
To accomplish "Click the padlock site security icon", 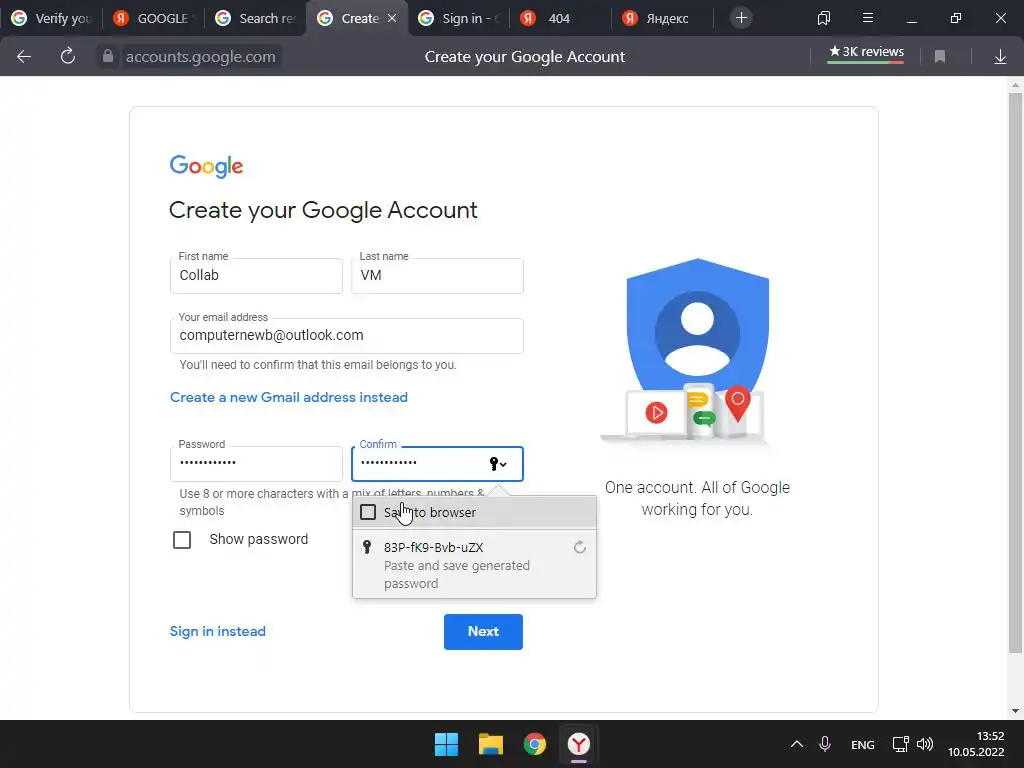I will click(x=108, y=56).
